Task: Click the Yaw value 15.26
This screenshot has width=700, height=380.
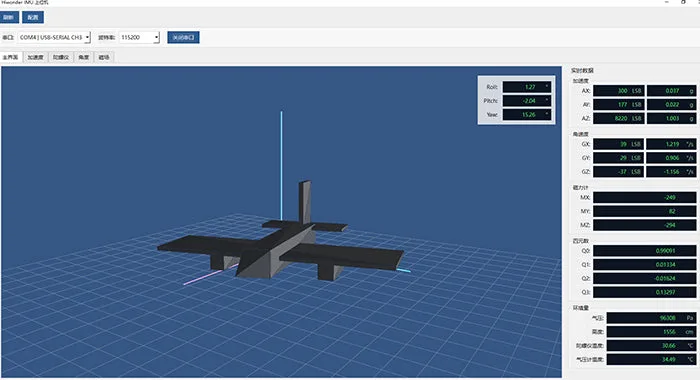Action: click(527, 115)
